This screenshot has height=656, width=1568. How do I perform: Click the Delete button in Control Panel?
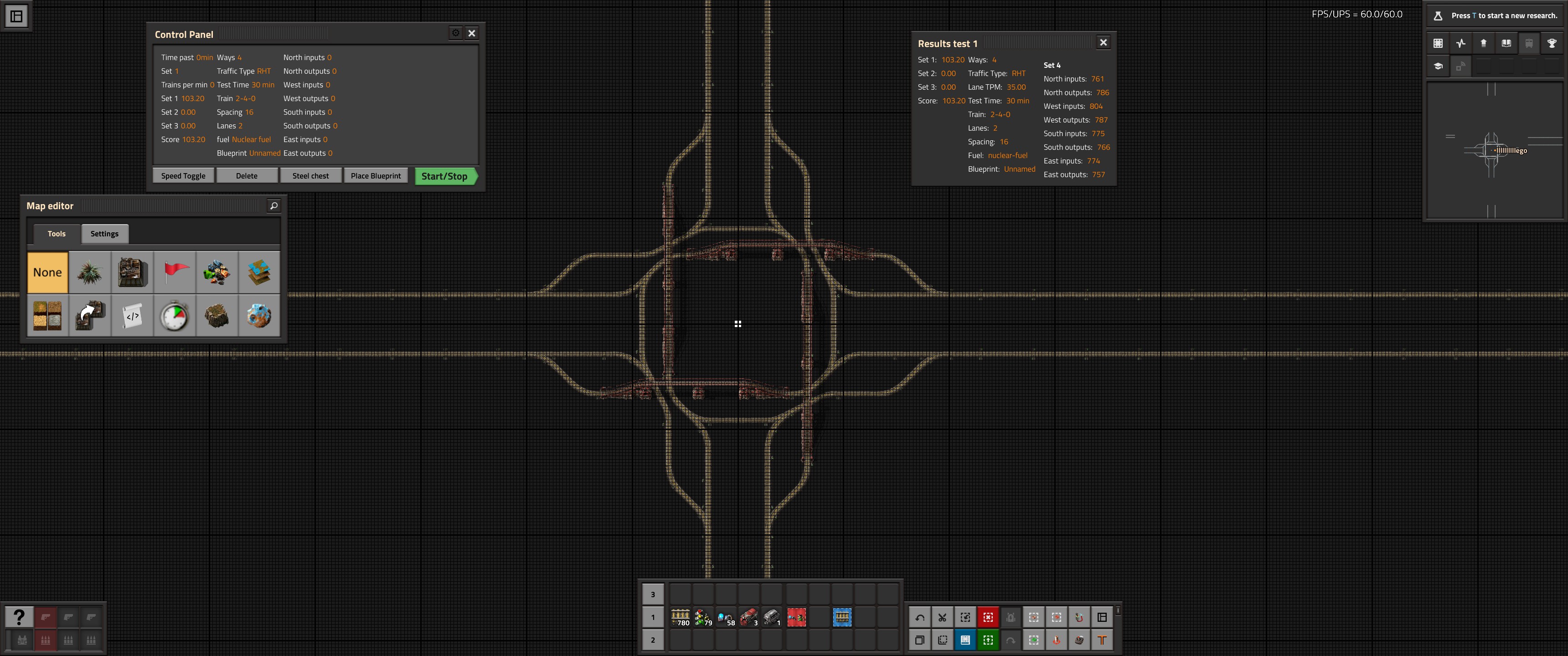[247, 176]
